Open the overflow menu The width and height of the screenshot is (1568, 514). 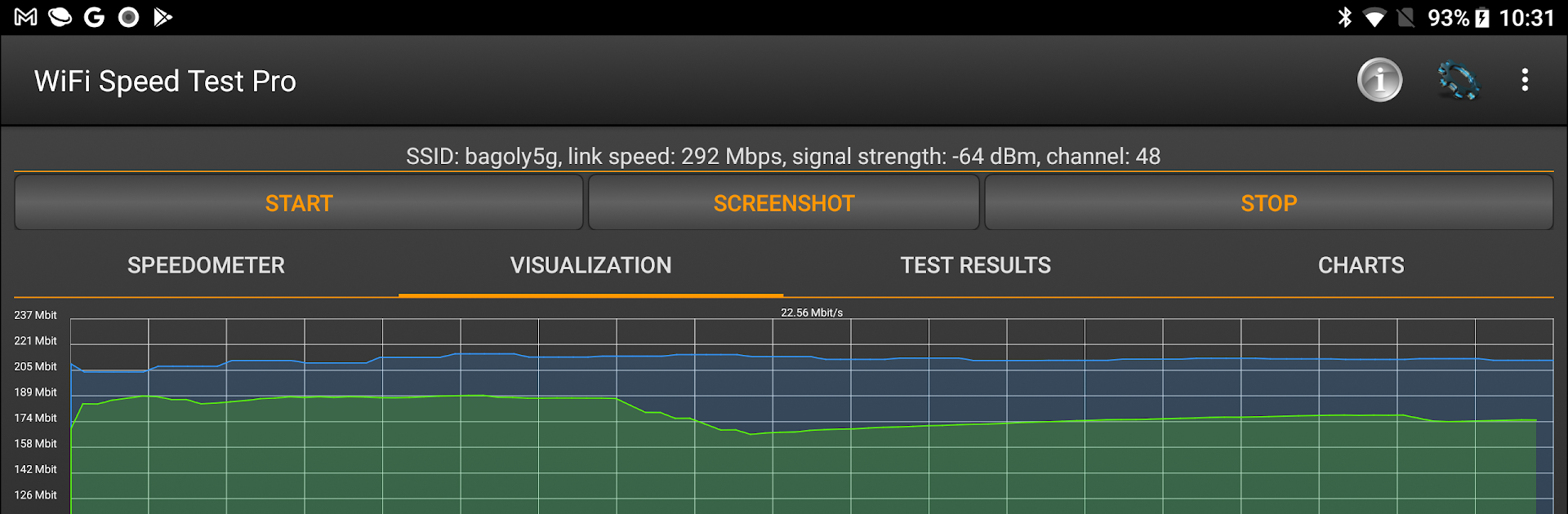click(x=1524, y=80)
